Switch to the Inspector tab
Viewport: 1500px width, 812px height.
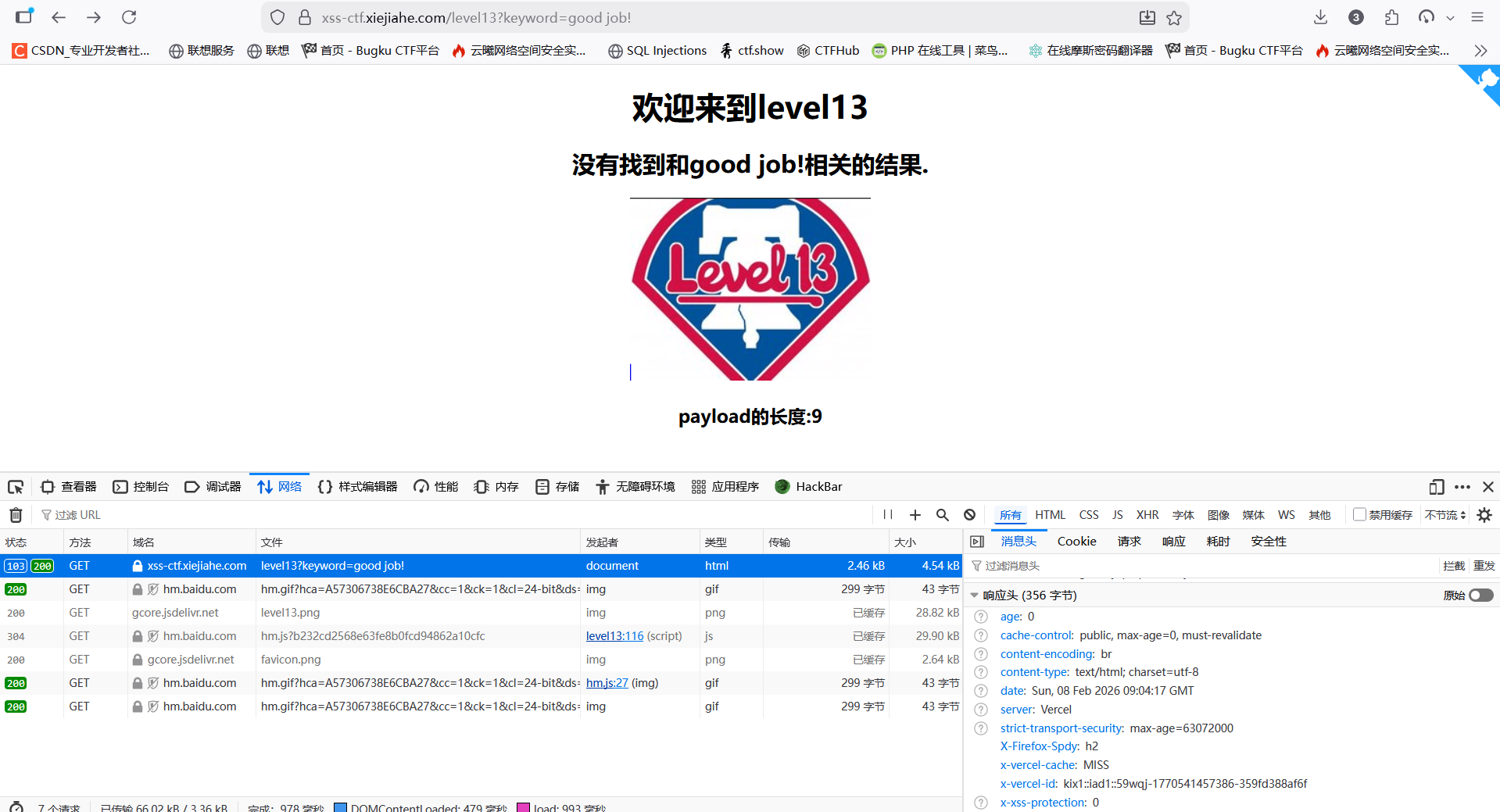pyautogui.click(x=69, y=487)
